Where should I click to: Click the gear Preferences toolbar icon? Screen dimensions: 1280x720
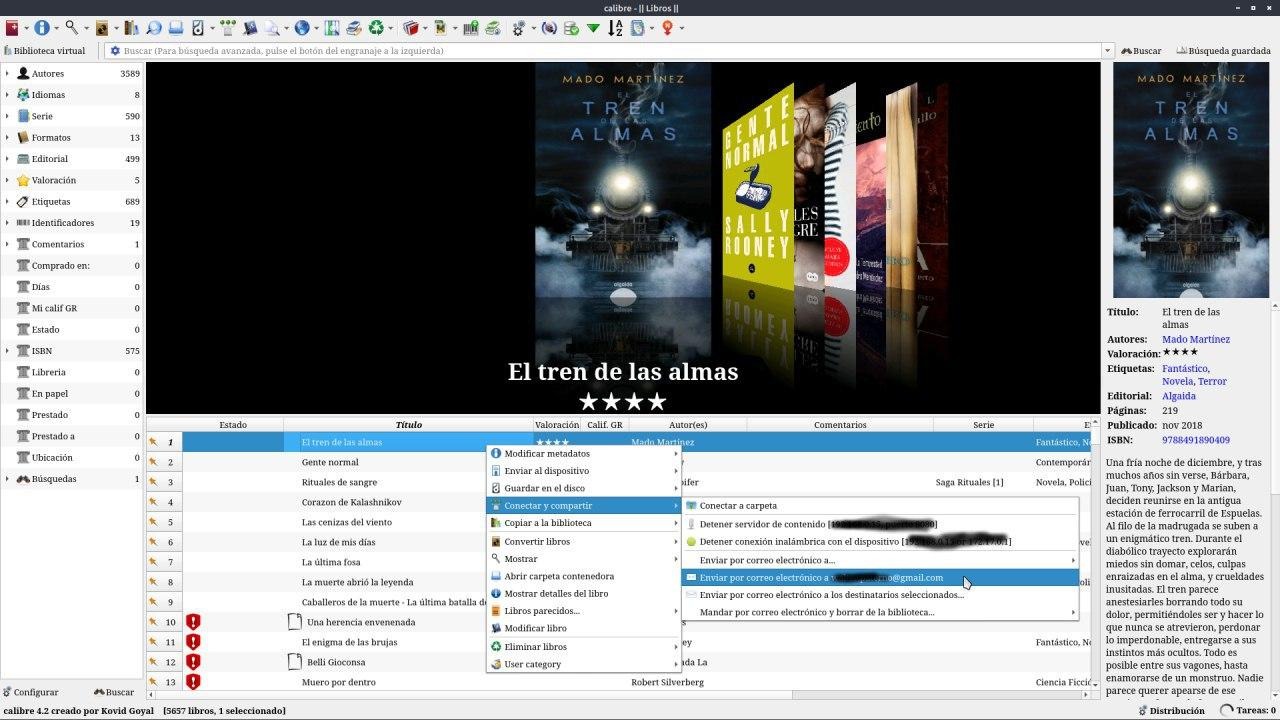[x=519, y=28]
